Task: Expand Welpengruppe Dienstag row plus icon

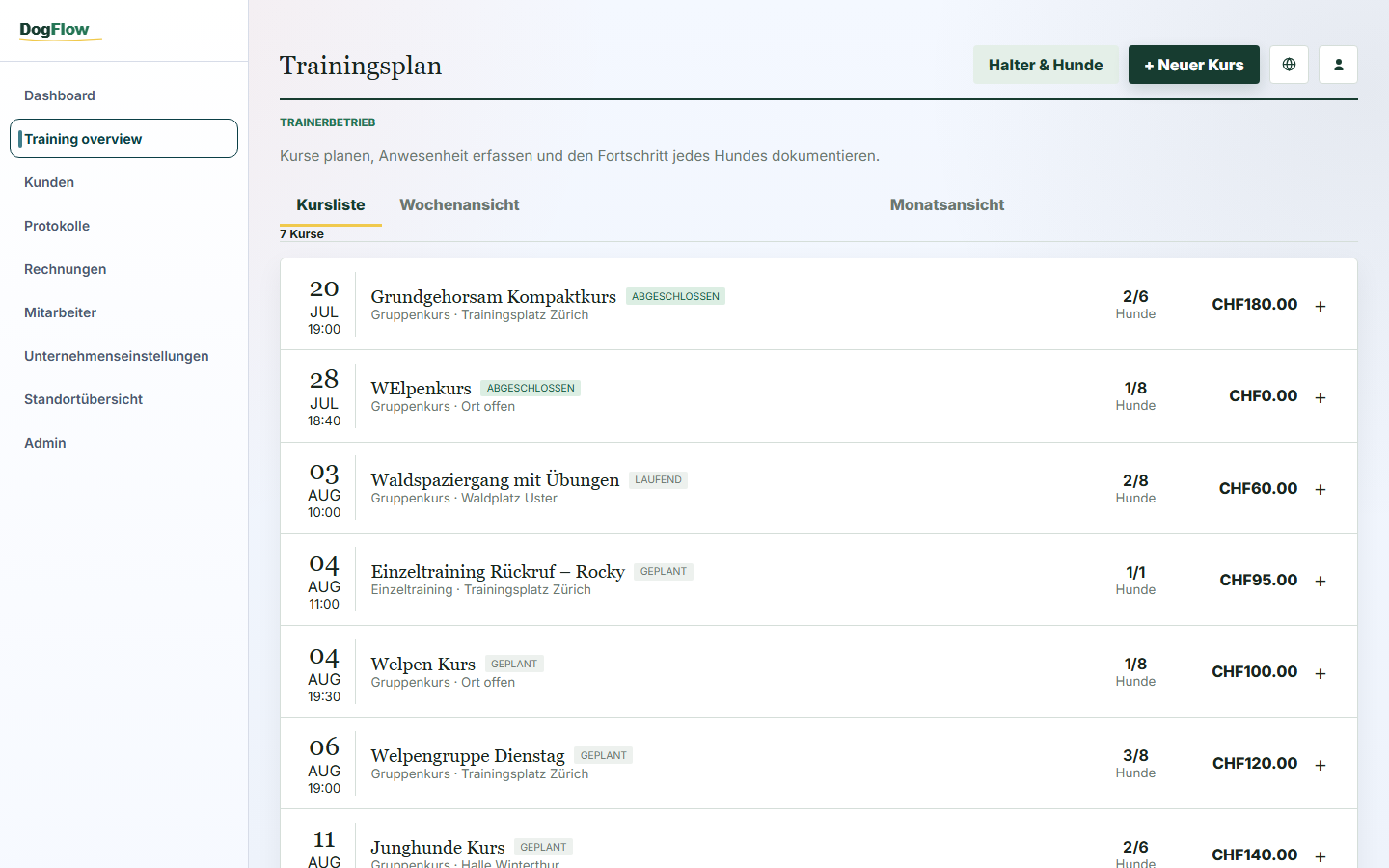Action: tap(1321, 765)
